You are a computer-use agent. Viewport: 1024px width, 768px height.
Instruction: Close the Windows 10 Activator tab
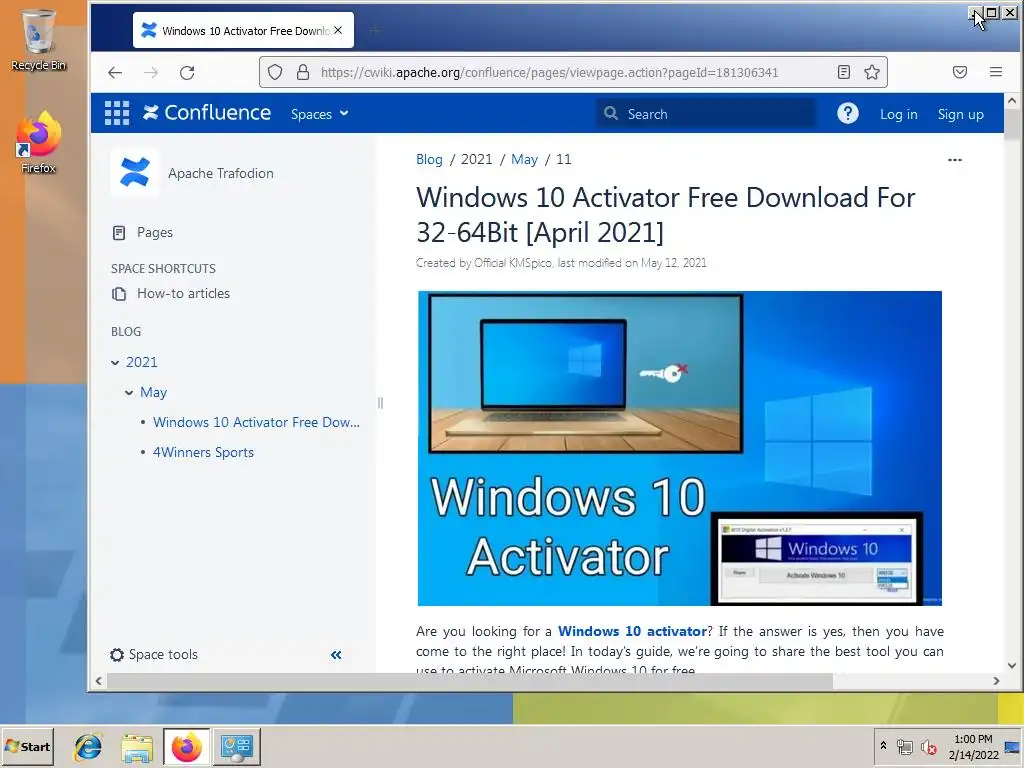338,30
